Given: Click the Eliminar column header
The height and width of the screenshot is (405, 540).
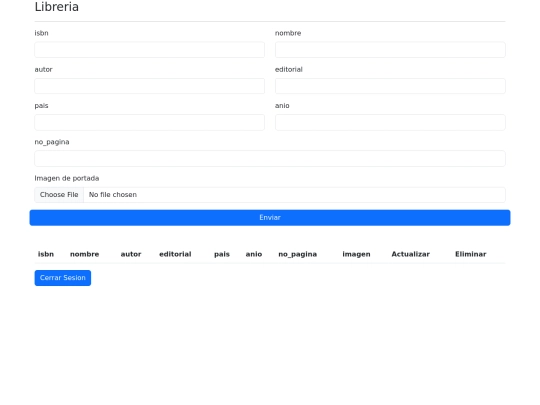Looking at the screenshot, I should point(470,254).
